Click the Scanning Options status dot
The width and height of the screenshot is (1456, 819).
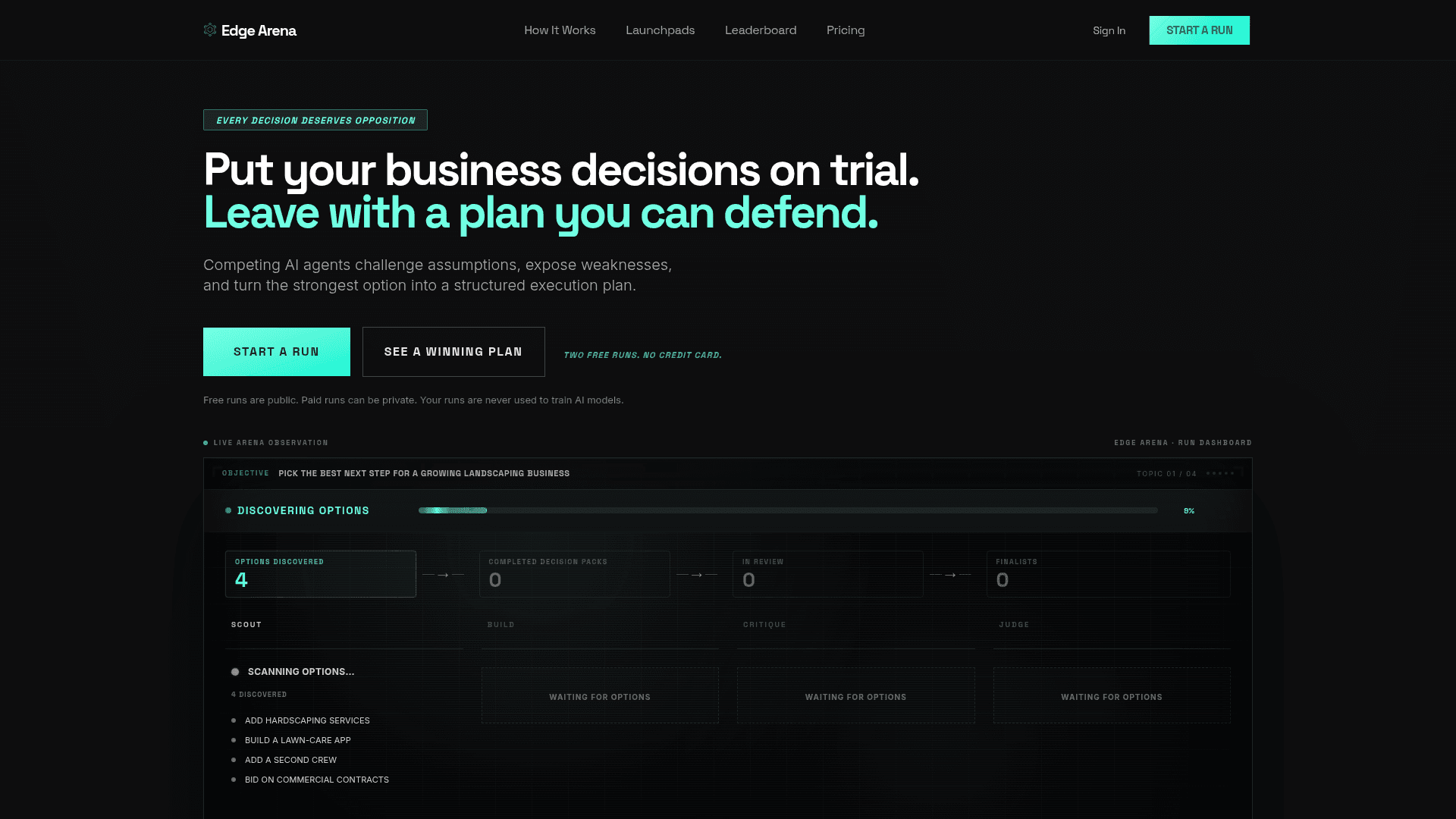click(x=235, y=672)
